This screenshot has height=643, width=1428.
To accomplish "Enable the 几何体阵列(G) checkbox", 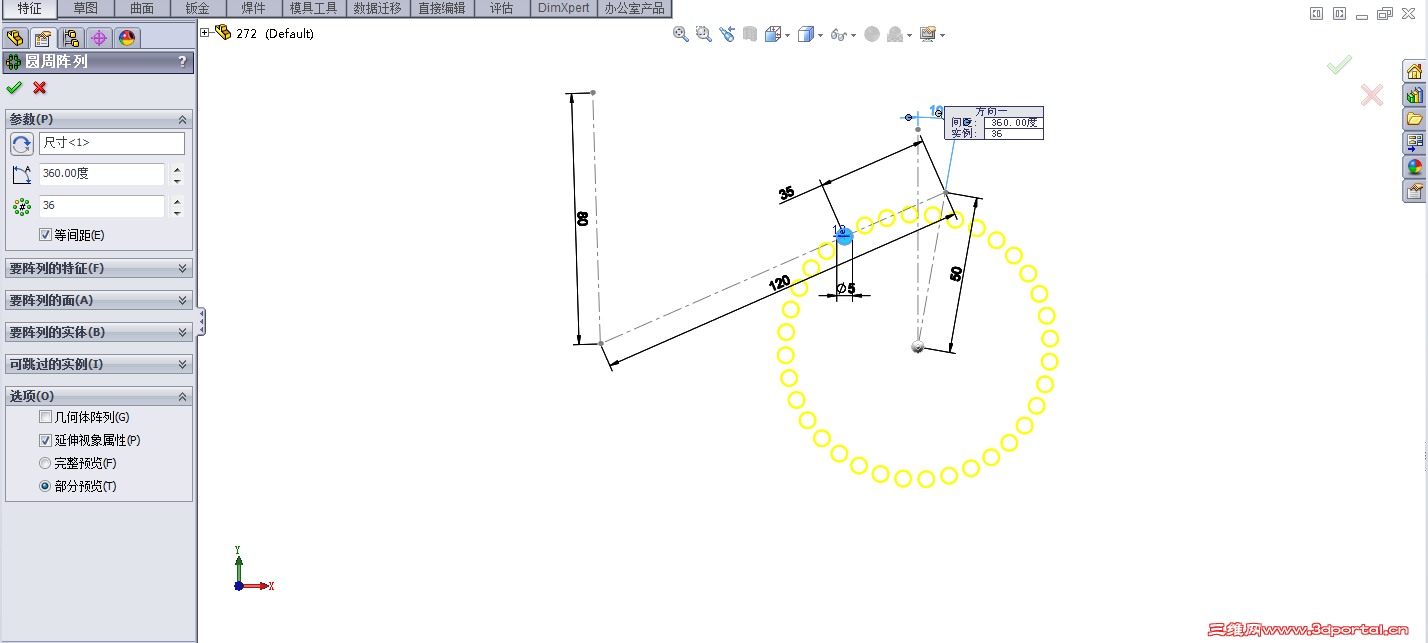I will coord(45,417).
